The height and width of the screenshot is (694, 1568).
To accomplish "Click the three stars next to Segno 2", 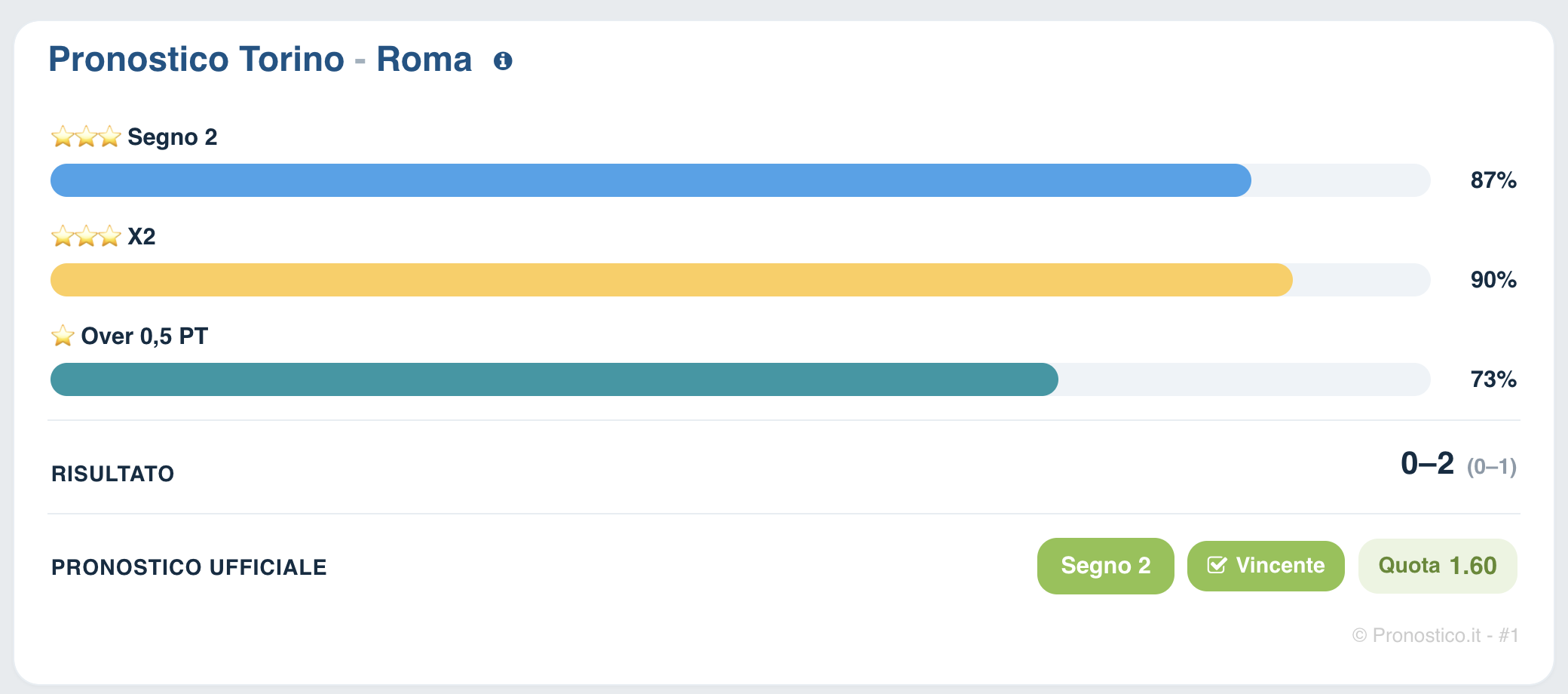I will pyautogui.click(x=86, y=137).
